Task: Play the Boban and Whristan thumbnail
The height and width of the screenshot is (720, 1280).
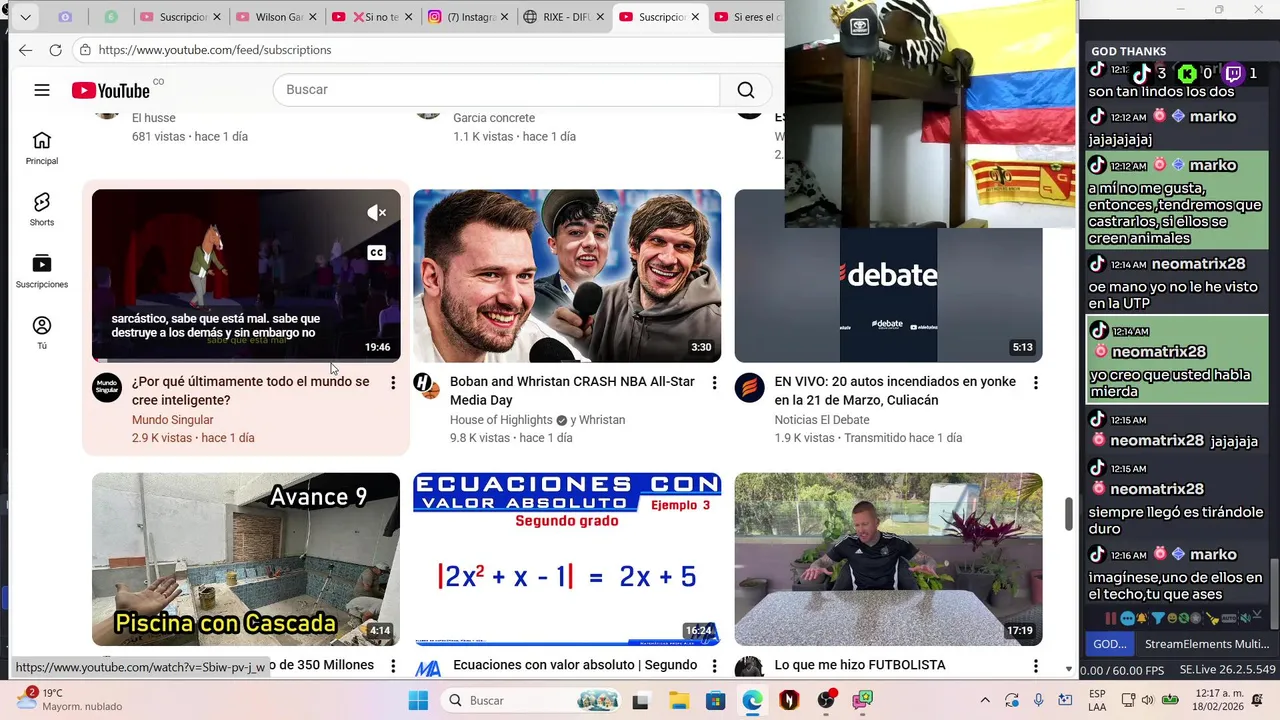Action: (x=567, y=276)
